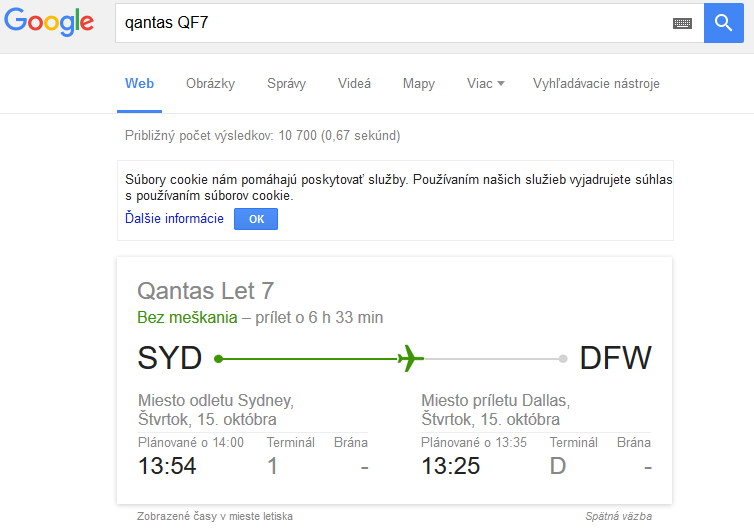Open the Ďalšie informácie link
Image resolution: width=754 pixels, height=529 pixels.
click(174, 218)
